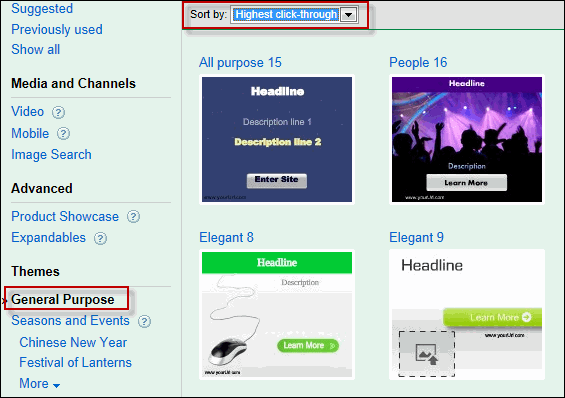
Task: Choose the Festival of Lanterns theme
Action: [76, 362]
